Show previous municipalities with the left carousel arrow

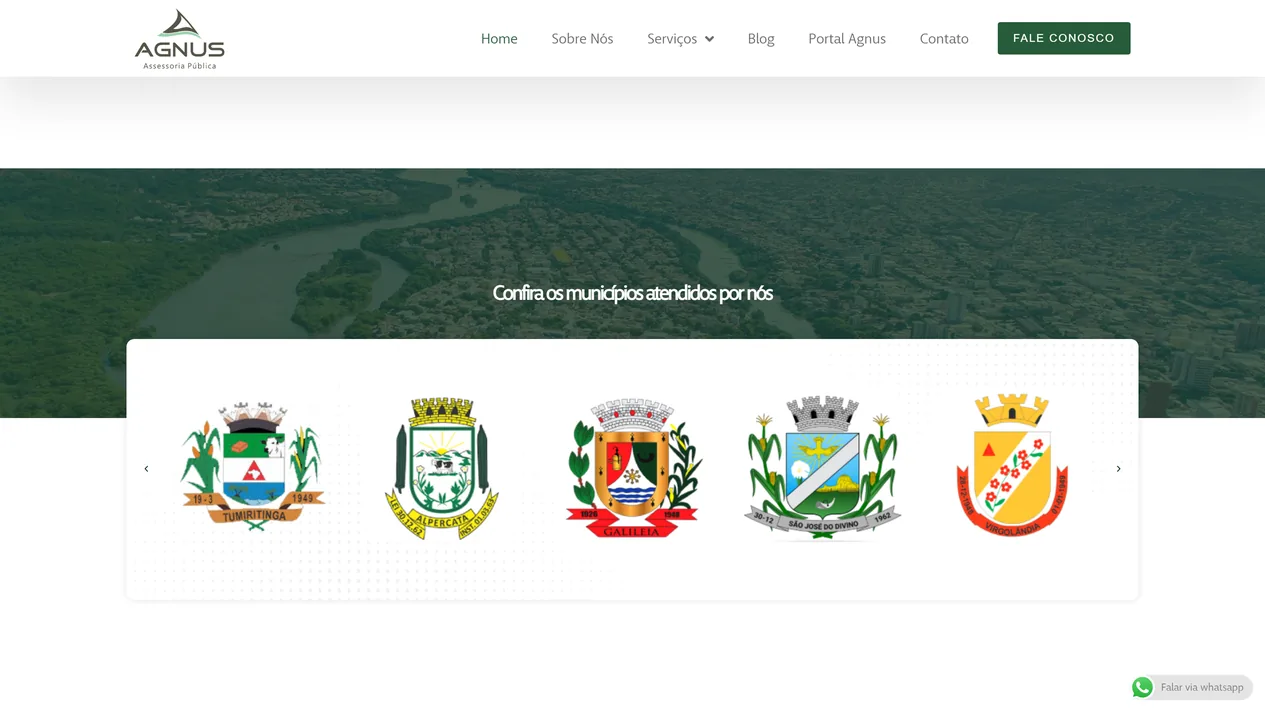click(x=146, y=468)
